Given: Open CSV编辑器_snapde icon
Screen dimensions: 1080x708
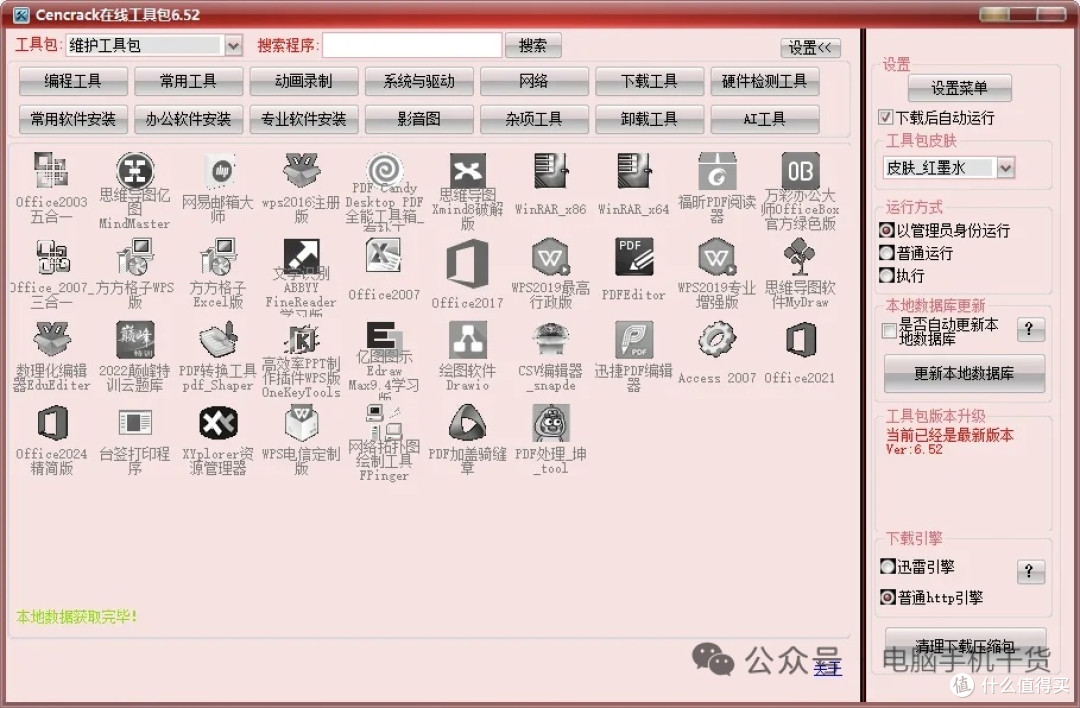Looking at the screenshot, I should (551, 340).
